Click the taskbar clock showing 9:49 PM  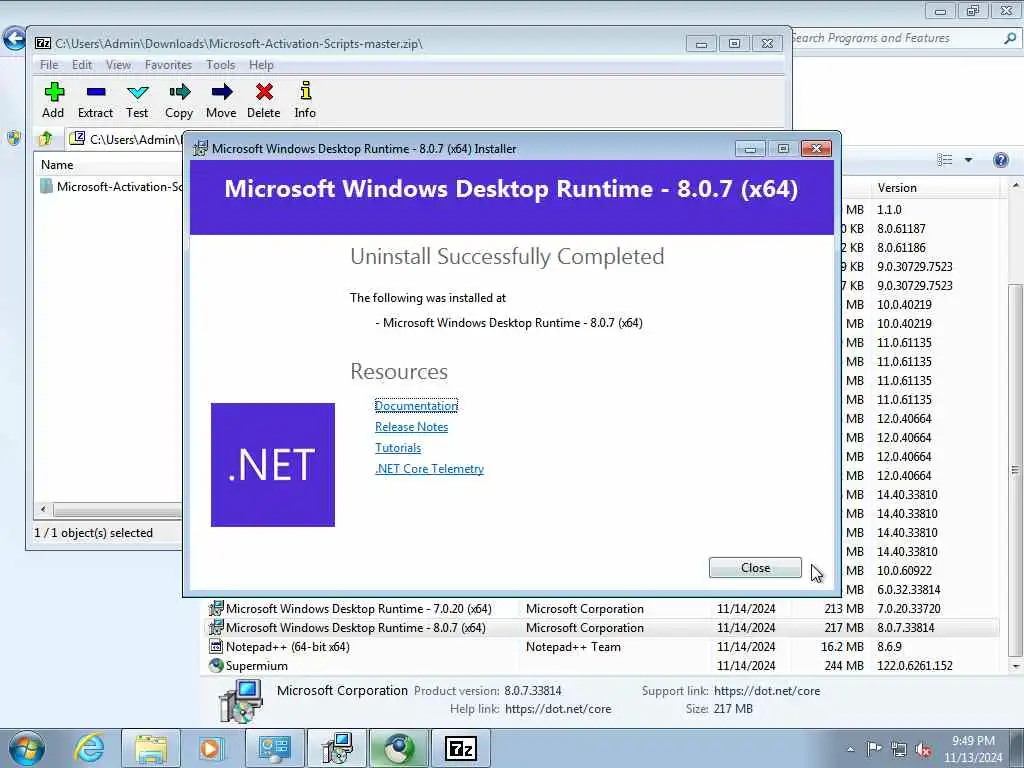973,748
